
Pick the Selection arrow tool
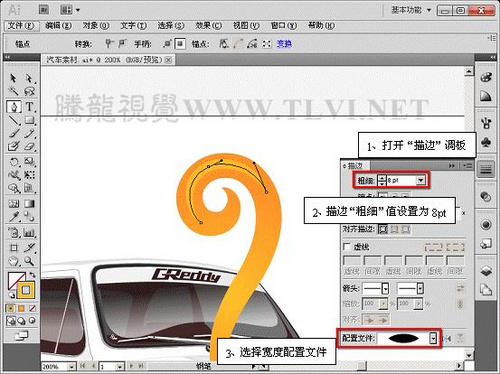click(14, 78)
